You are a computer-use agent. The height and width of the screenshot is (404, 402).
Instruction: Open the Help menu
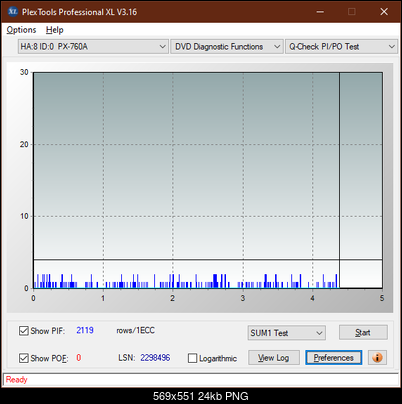pyautogui.click(x=55, y=30)
